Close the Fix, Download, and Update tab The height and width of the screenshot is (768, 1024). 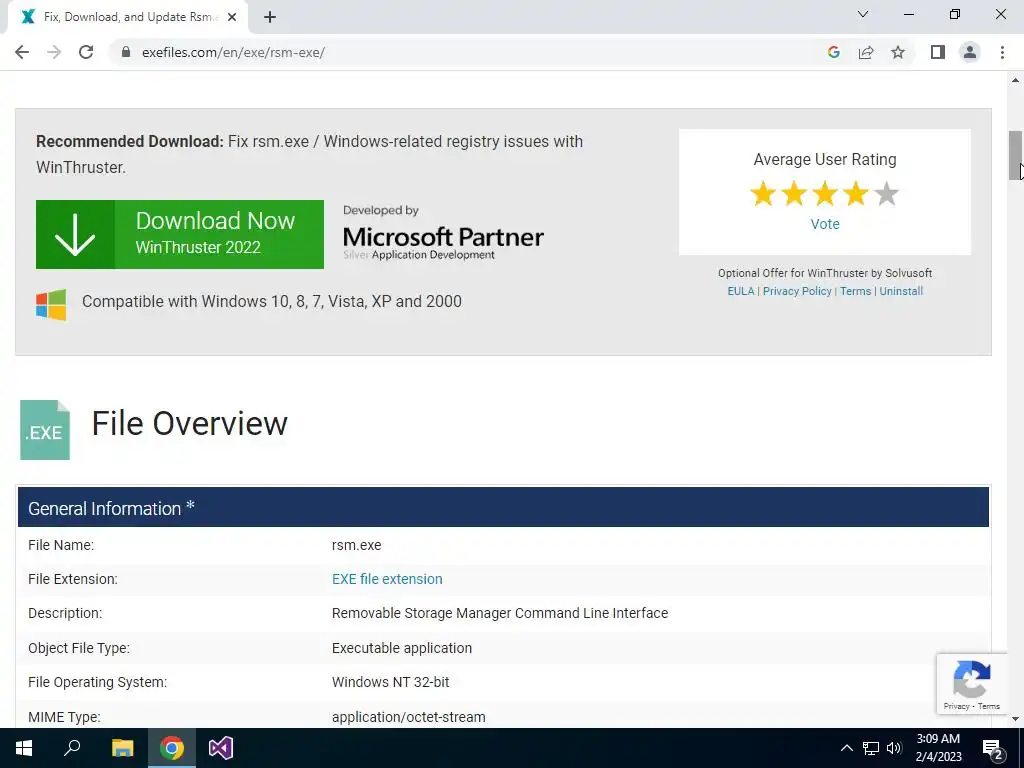232,17
